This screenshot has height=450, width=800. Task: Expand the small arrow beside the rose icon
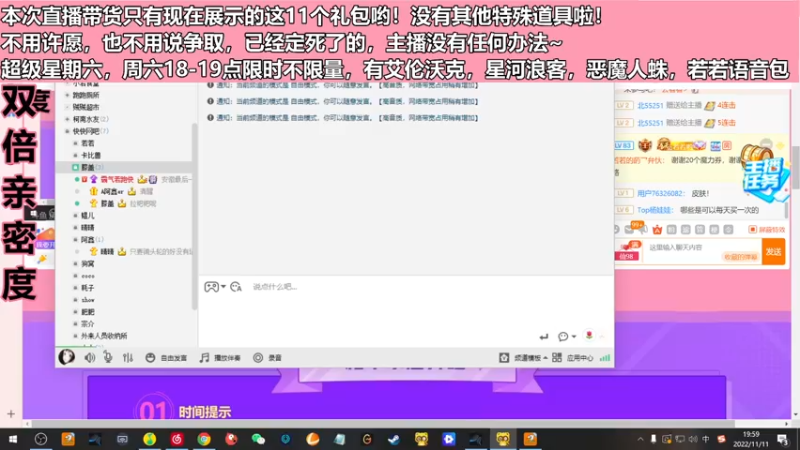pyautogui.click(x=602, y=336)
